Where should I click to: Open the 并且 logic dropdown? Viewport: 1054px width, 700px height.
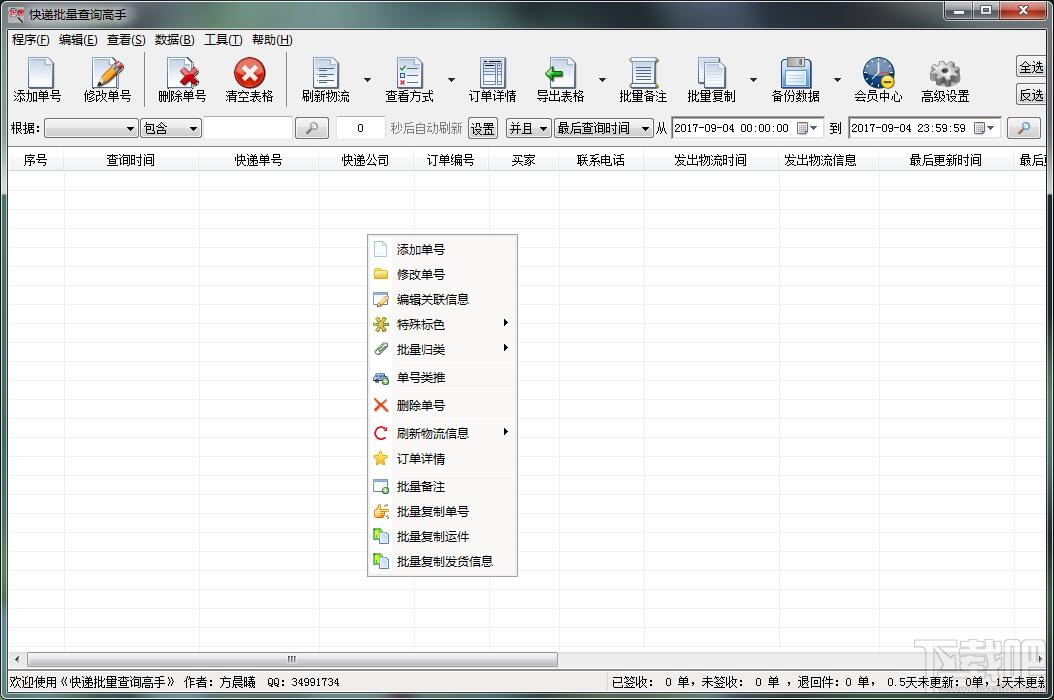[x=529, y=128]
